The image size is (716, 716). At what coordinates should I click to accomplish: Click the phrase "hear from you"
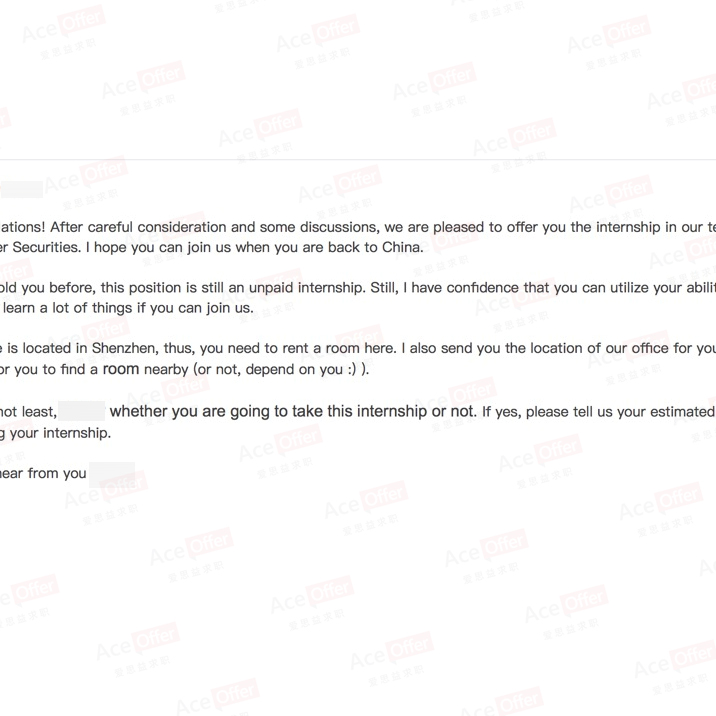point(42,473)
